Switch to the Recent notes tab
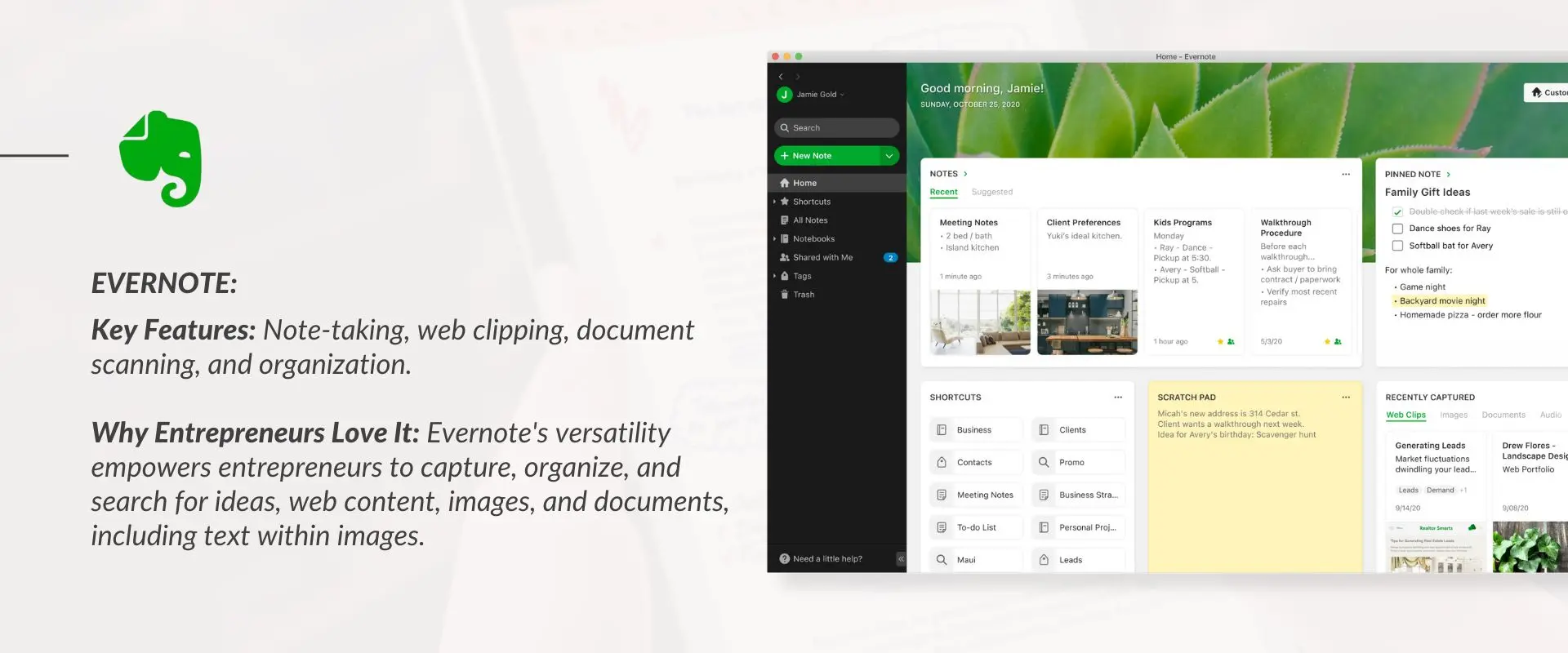1568x653 pixels. [943, 192]
